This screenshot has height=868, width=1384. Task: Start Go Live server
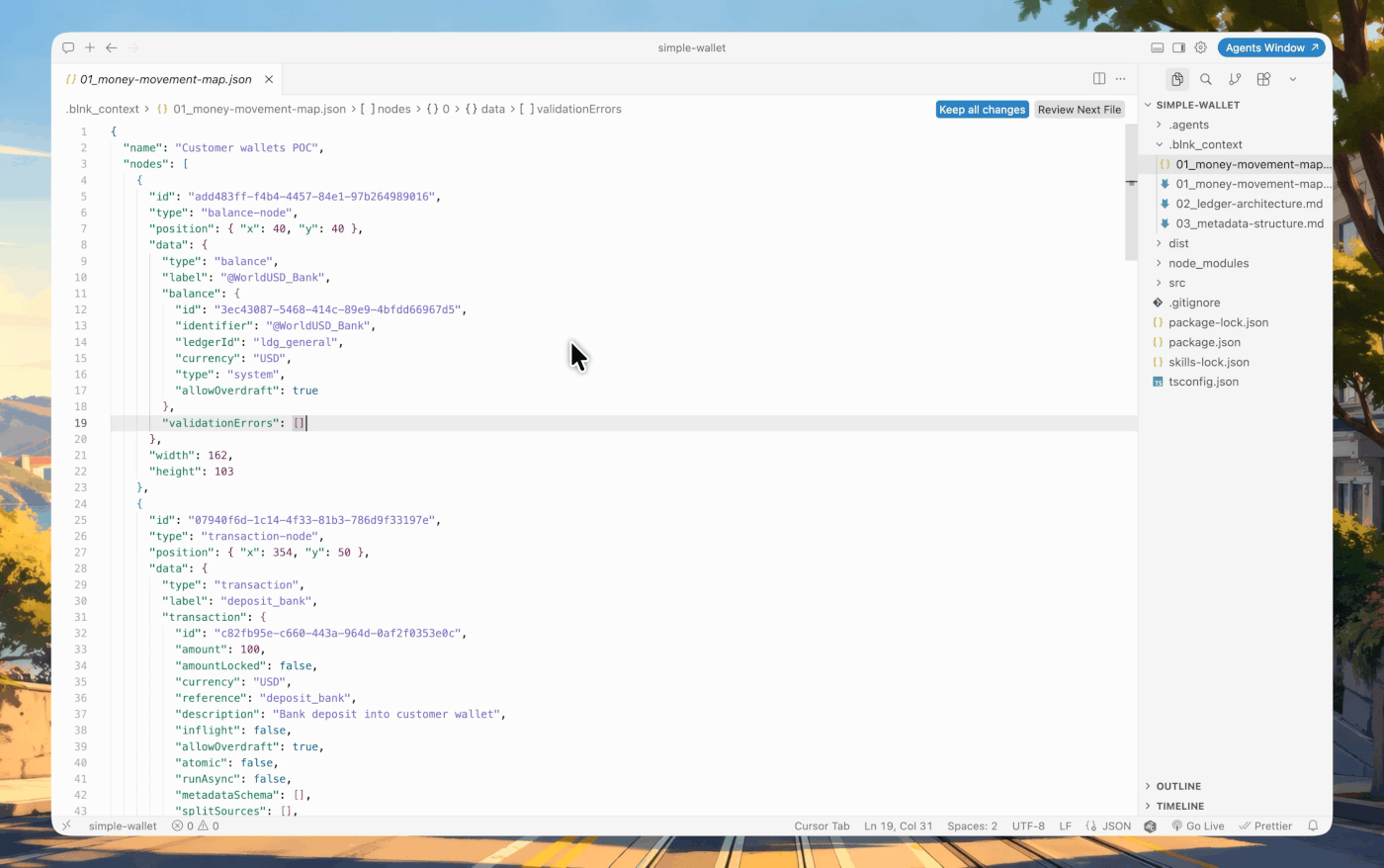(x=1198, y=825)
